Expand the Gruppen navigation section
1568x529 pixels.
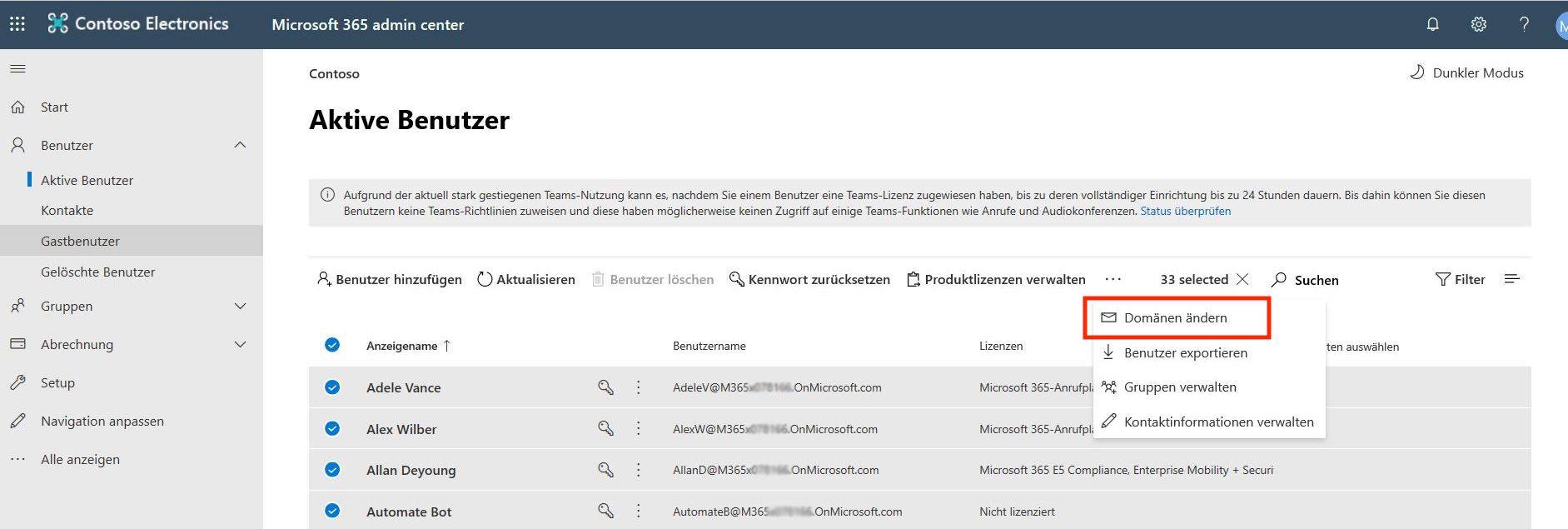pyautogui.click(x=240, y=306)
